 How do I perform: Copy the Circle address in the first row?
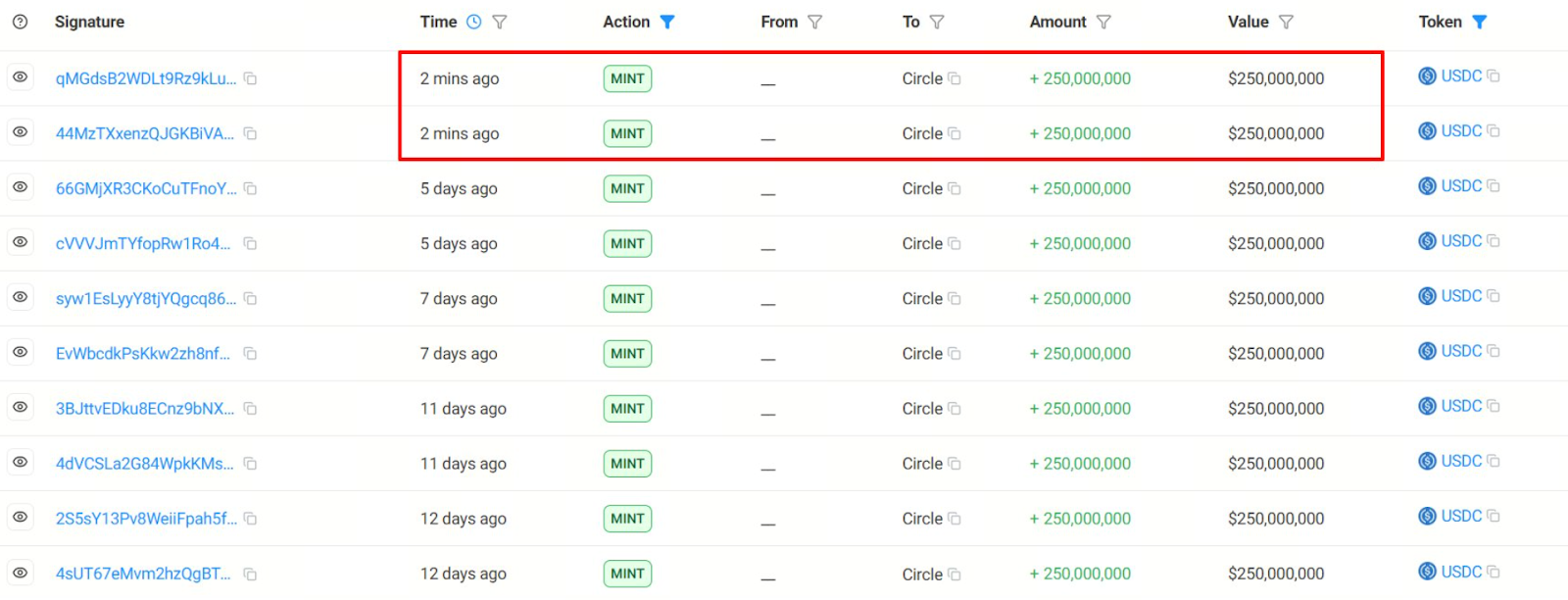coord(955,78)
